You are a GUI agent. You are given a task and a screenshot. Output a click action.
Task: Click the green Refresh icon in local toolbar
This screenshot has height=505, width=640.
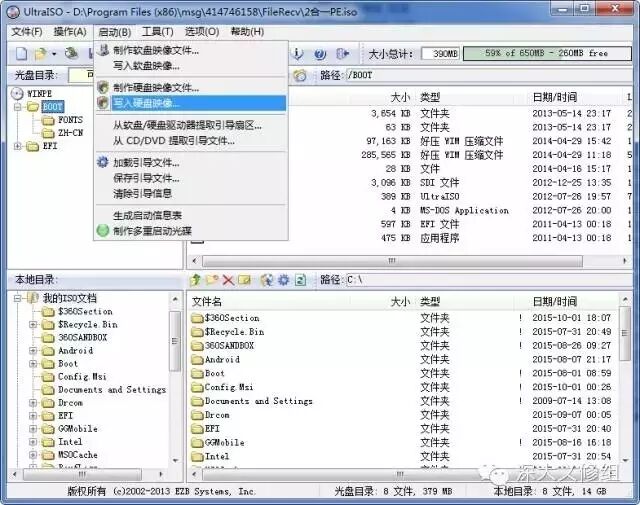pyautogui.click(x=300, y=280)
